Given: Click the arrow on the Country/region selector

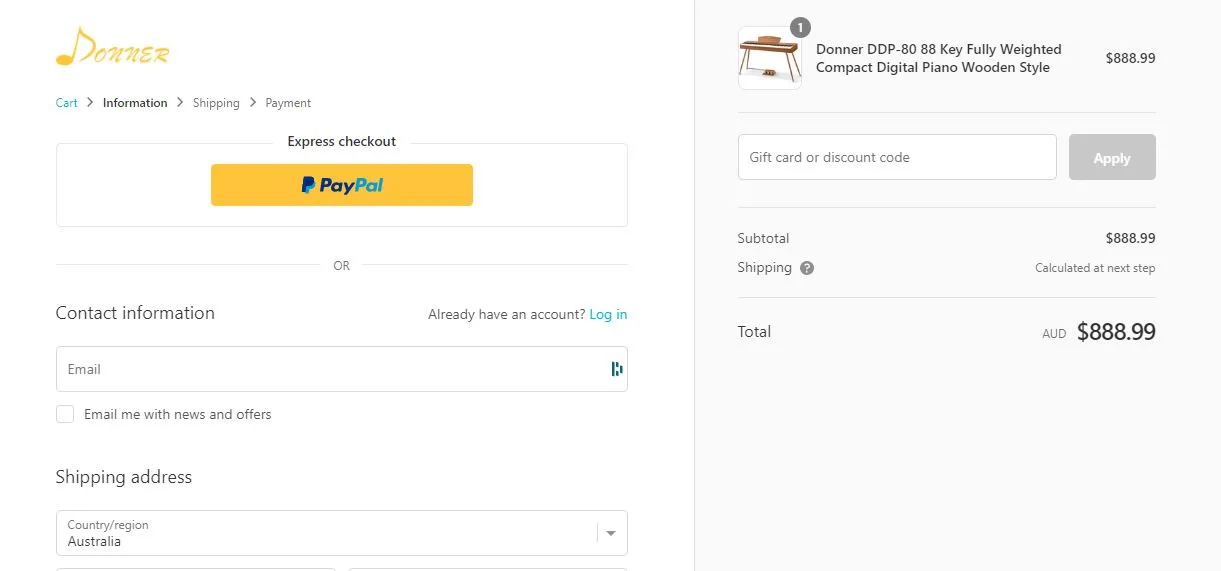Looking at the screenshot, I should click(611, 533).
